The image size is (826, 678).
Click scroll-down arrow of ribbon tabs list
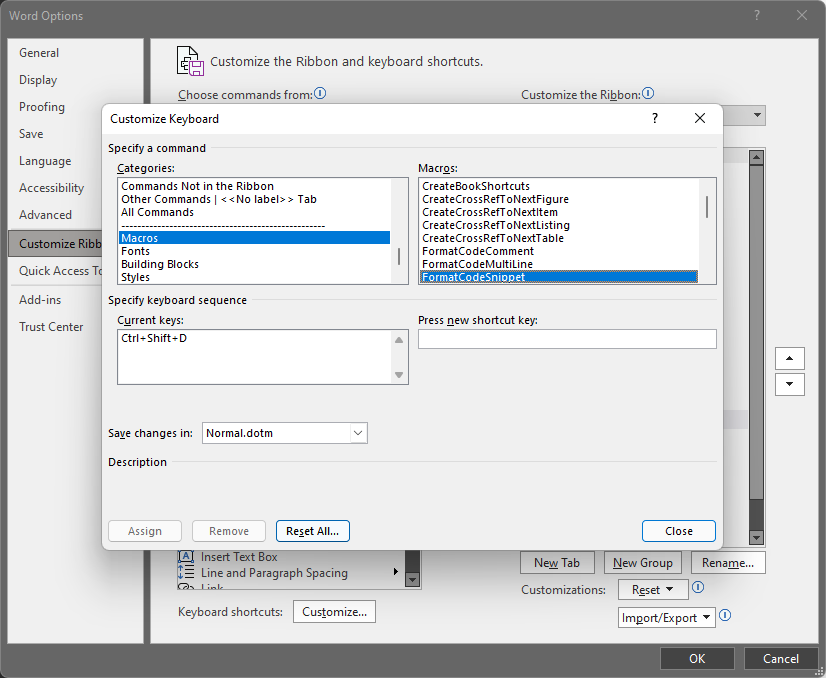[756, 538]
